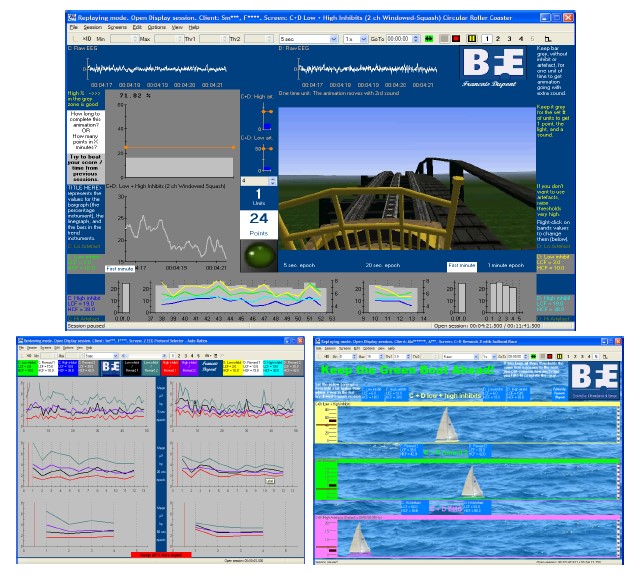
Task: Click the layout icon at toolbar end
Action: point(548,39)
